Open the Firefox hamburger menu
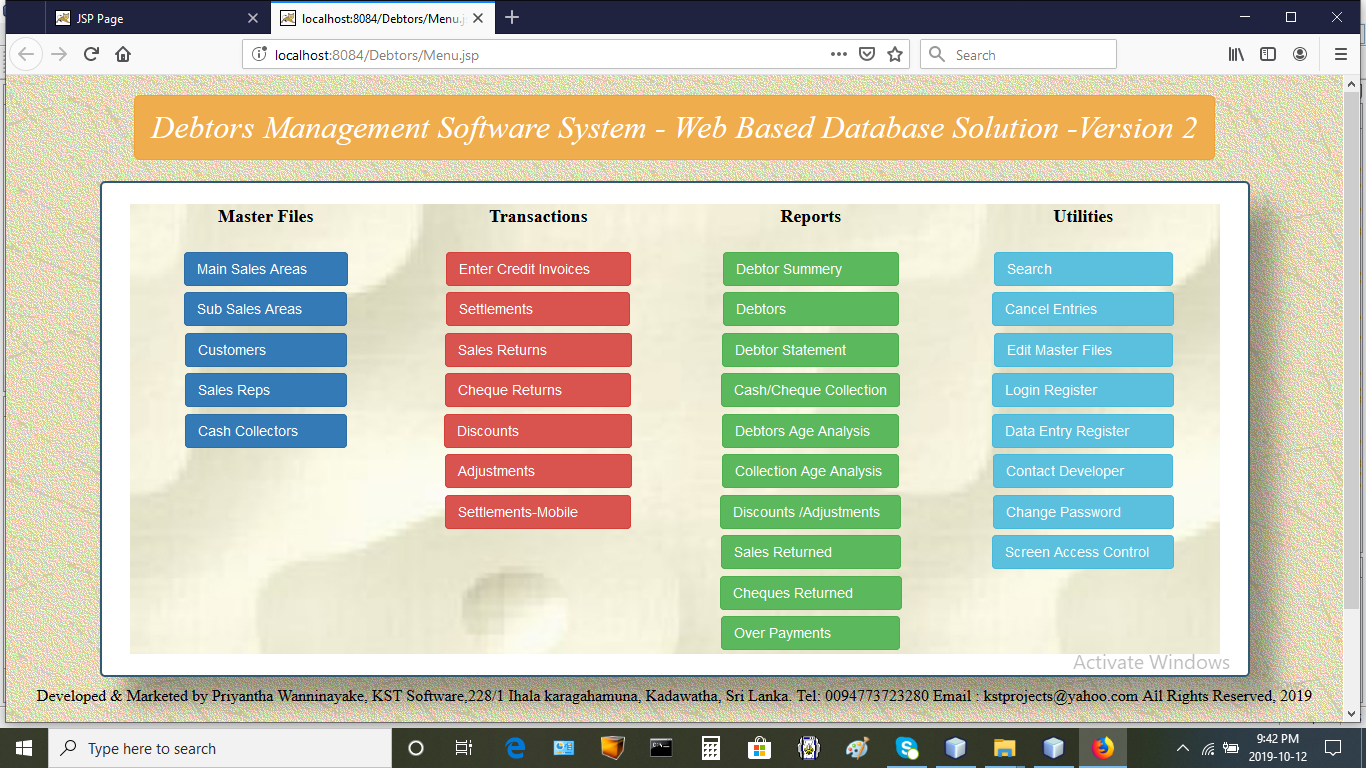1366x768 pixels. (x=1340, y=55)
